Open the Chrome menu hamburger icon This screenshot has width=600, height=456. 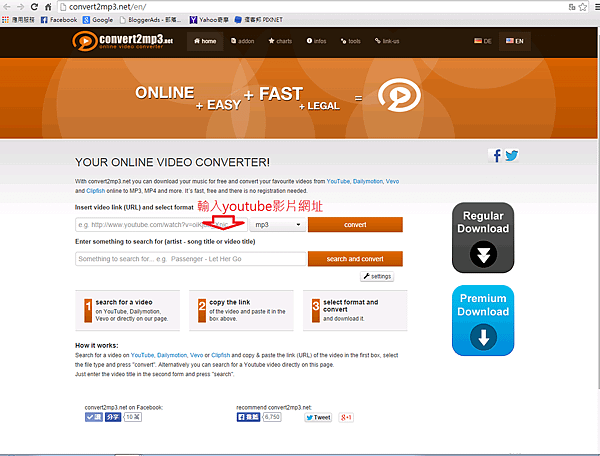point(597,7)
